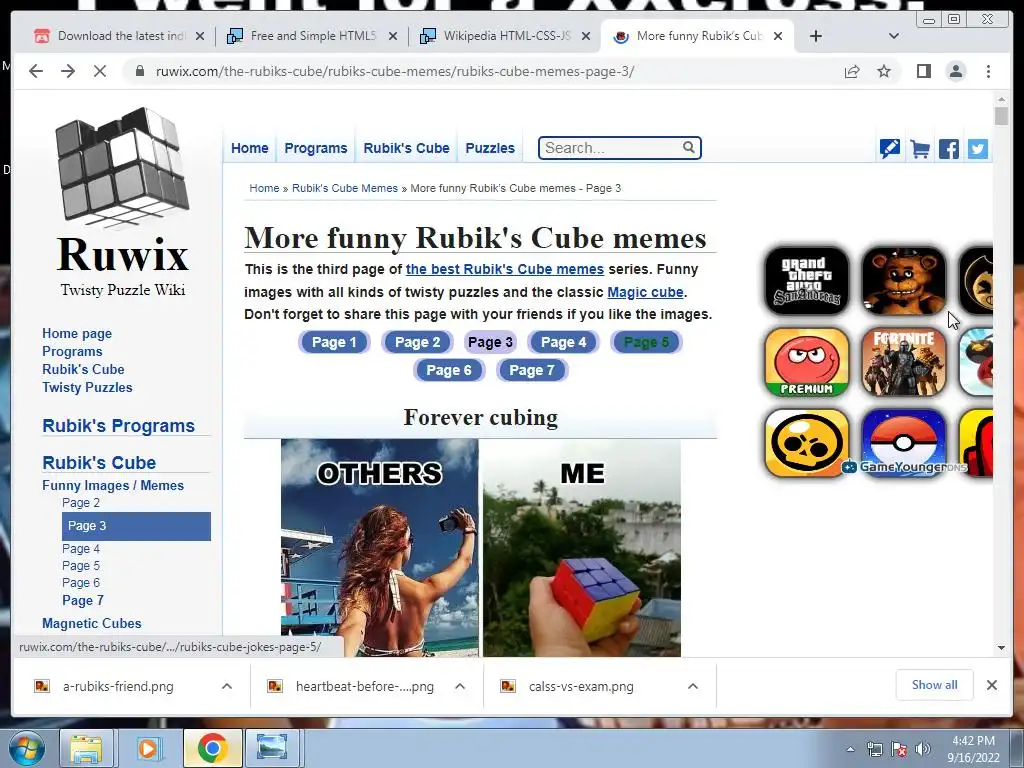Open the Red Ball Premium game icon
The height and width of the screenshot is (768, 1024).
[807, 362]
